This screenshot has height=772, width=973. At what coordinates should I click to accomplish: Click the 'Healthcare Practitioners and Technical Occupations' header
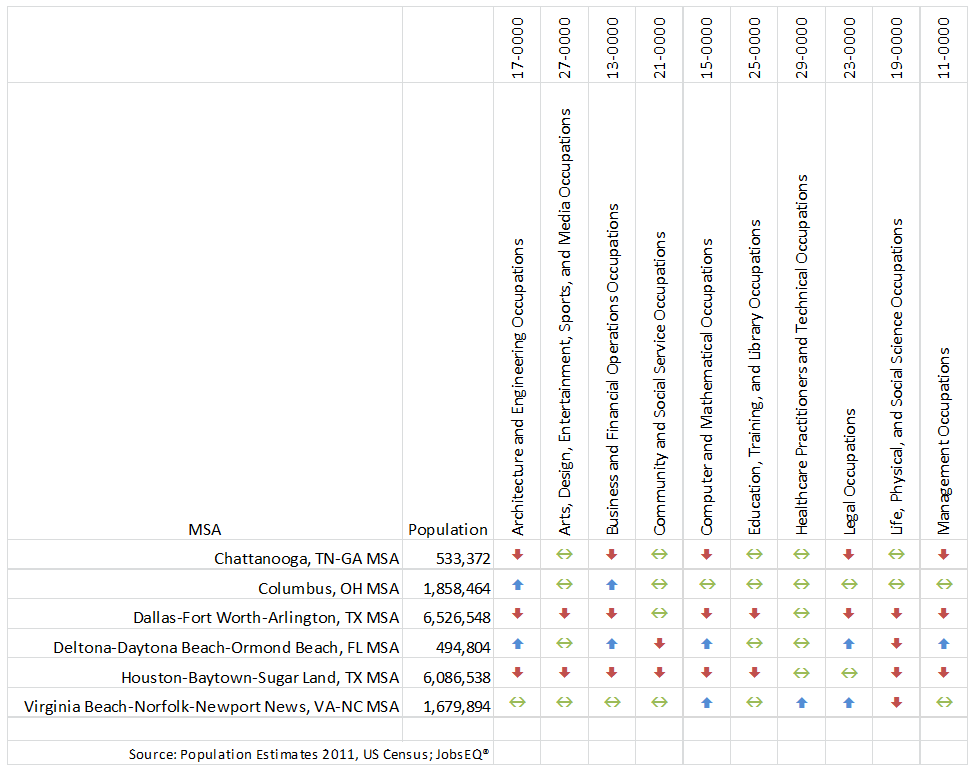click(802, 355)
